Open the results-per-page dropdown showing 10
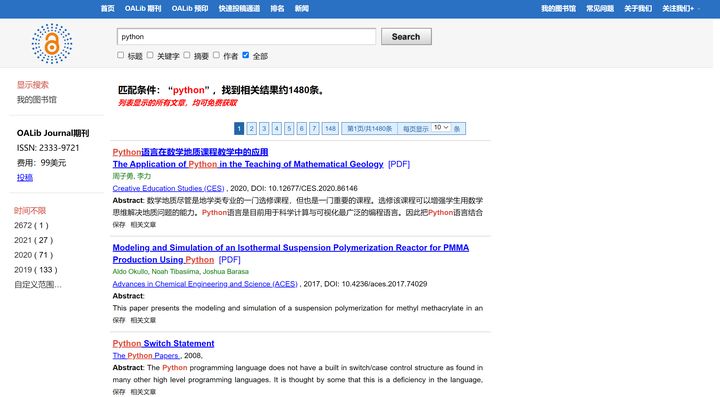The height and width of the screenshot is (397, 720). click(x=441, y=128)
